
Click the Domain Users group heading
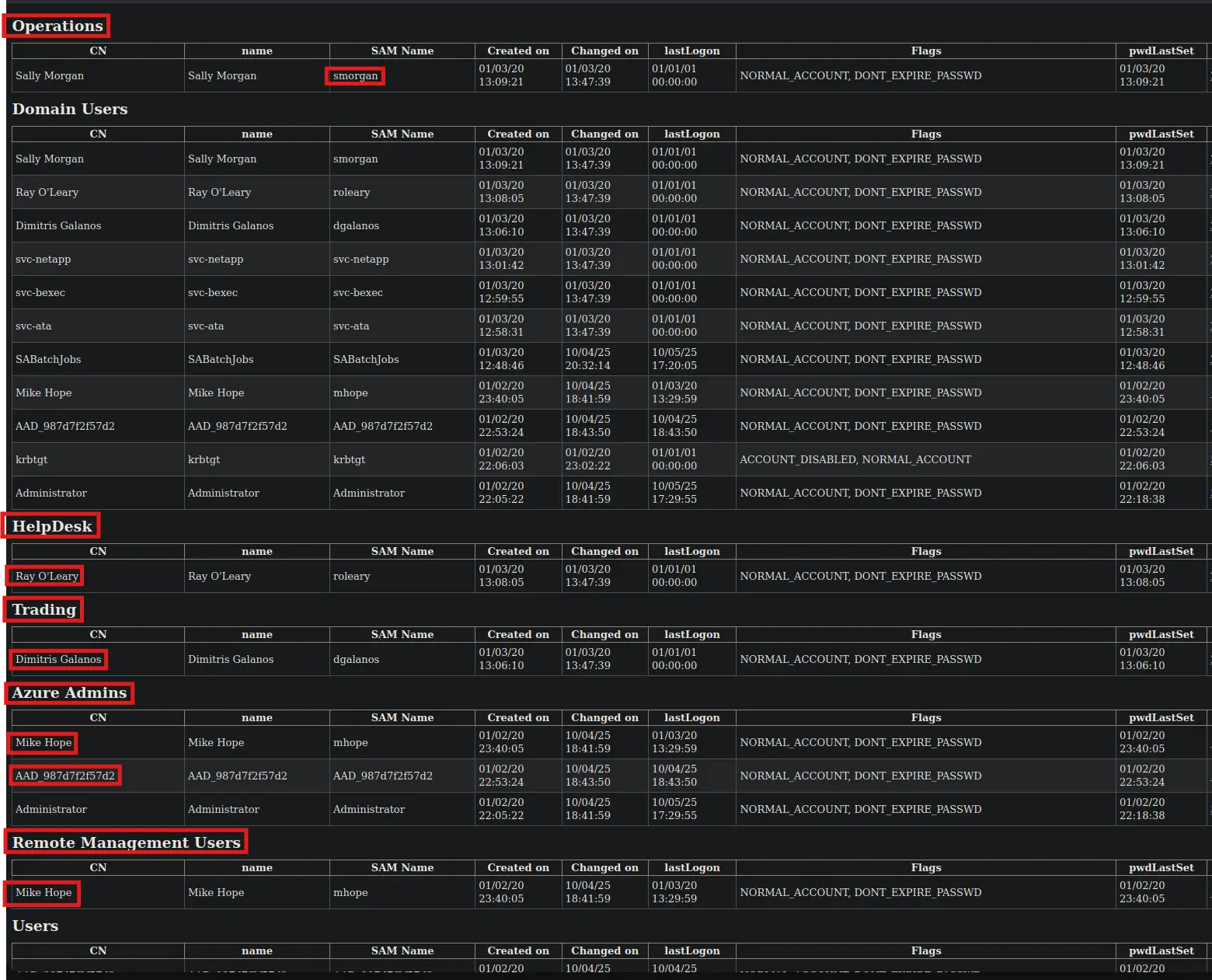[x=70, y=110]
